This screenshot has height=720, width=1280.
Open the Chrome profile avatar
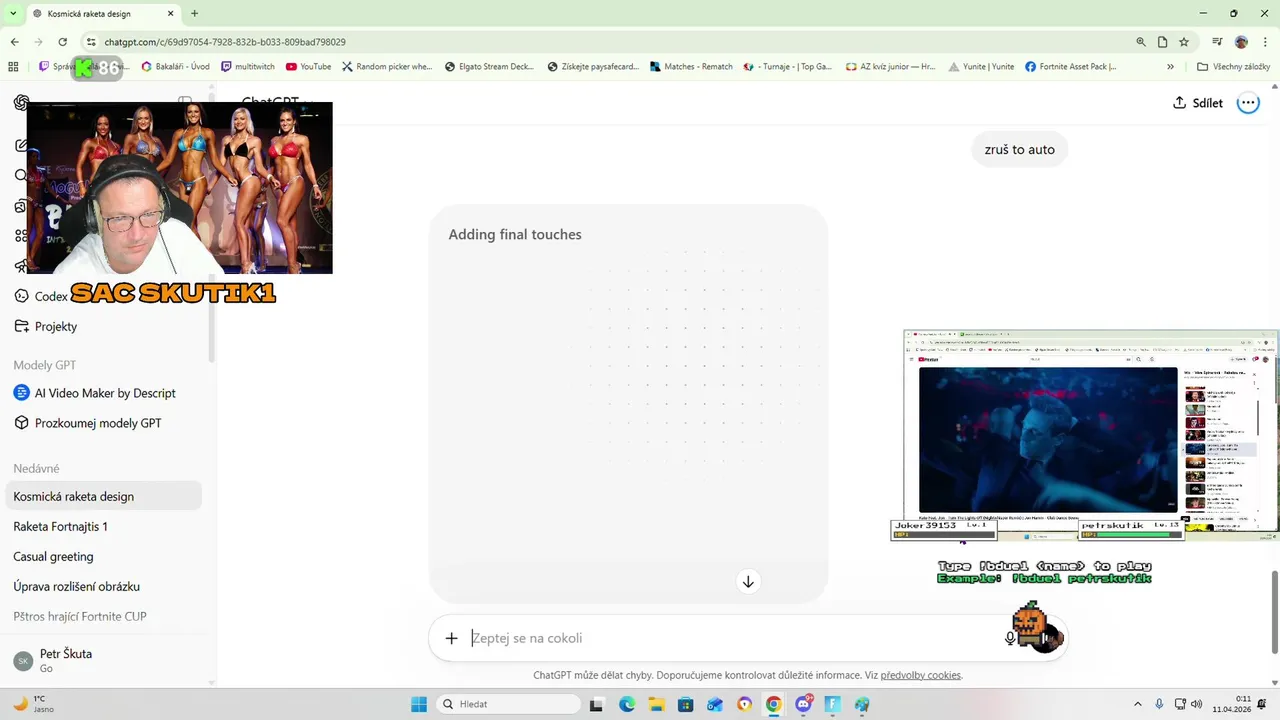pos(1241,42)
